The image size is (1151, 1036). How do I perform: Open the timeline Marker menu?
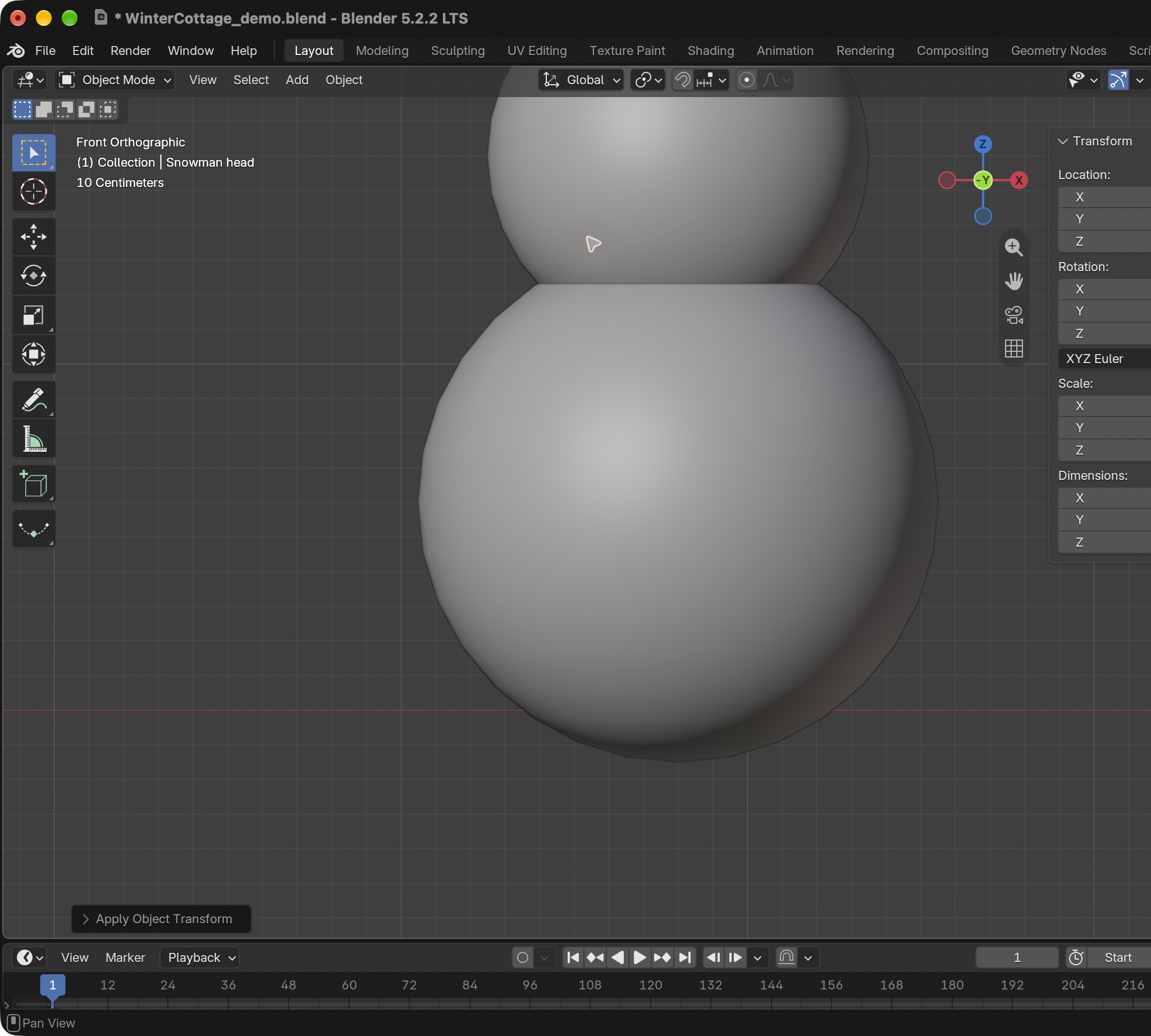(x=125, y=958)
